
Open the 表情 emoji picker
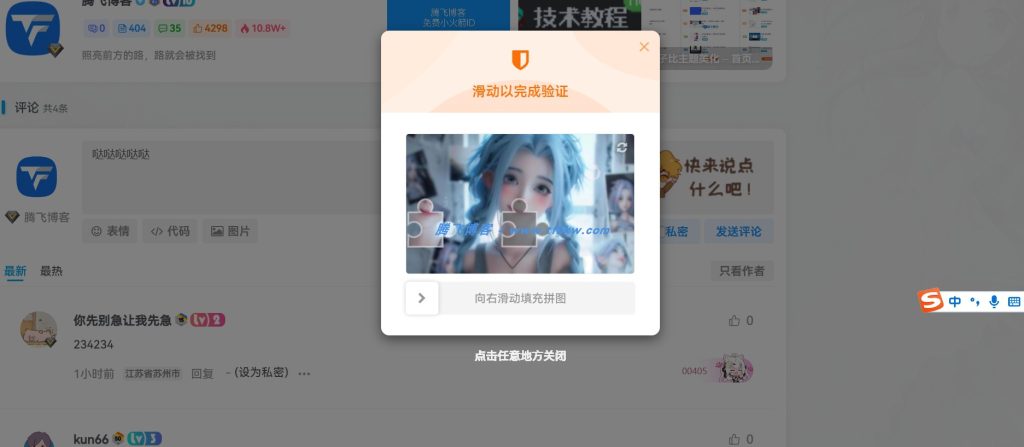click(110, 231)
